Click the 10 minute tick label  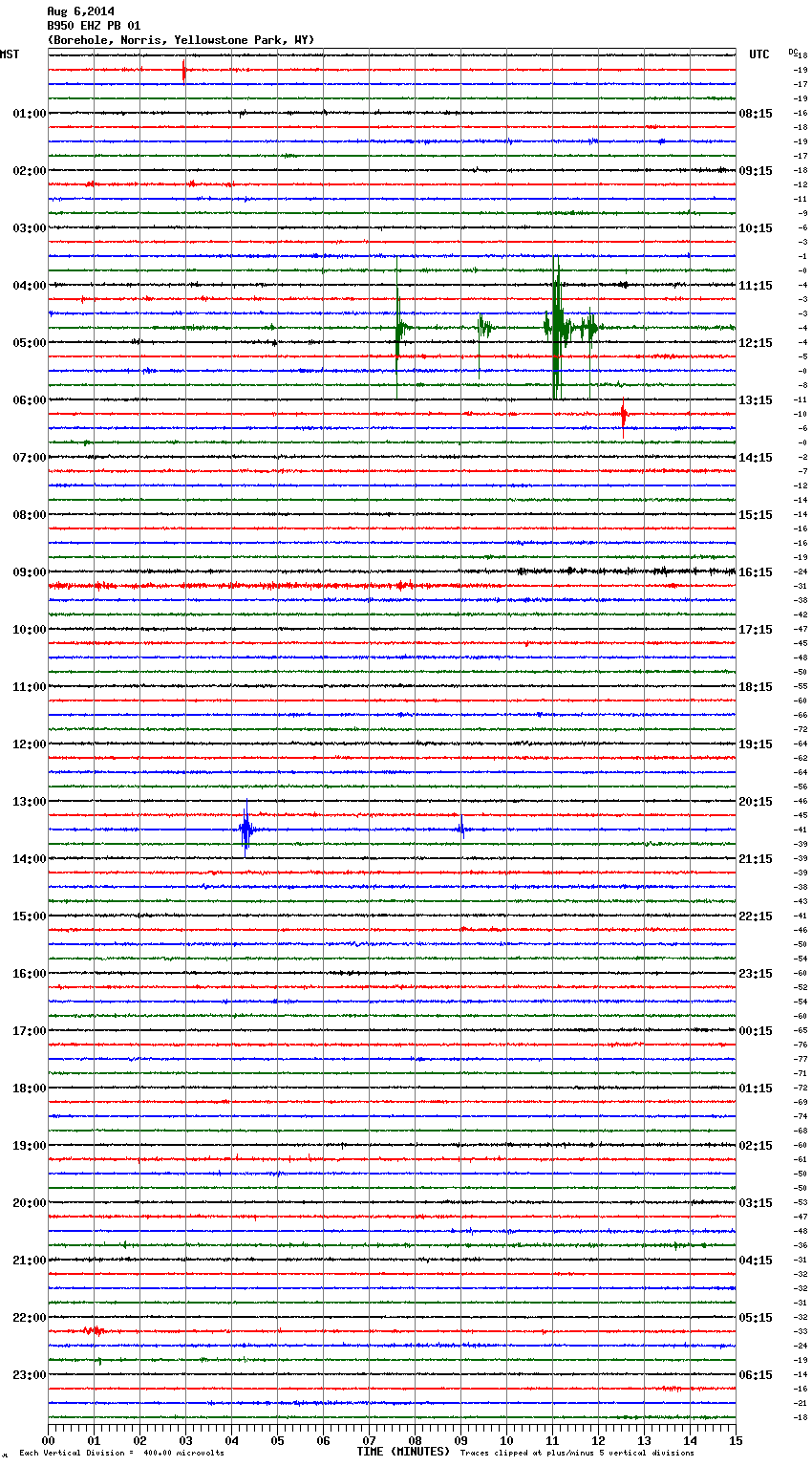[506, 1441]
